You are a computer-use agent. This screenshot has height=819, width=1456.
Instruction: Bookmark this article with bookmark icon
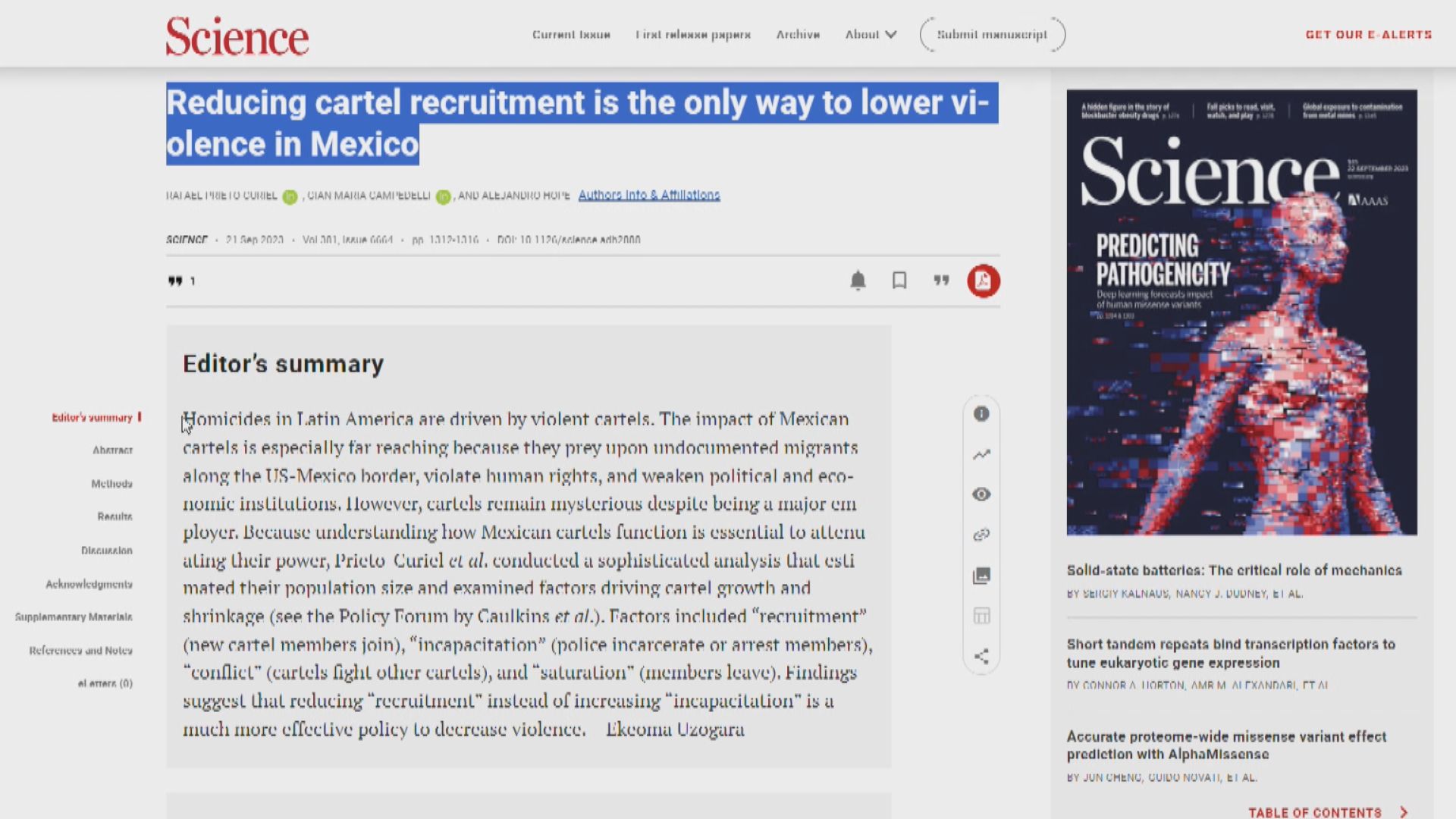(899, 281)
